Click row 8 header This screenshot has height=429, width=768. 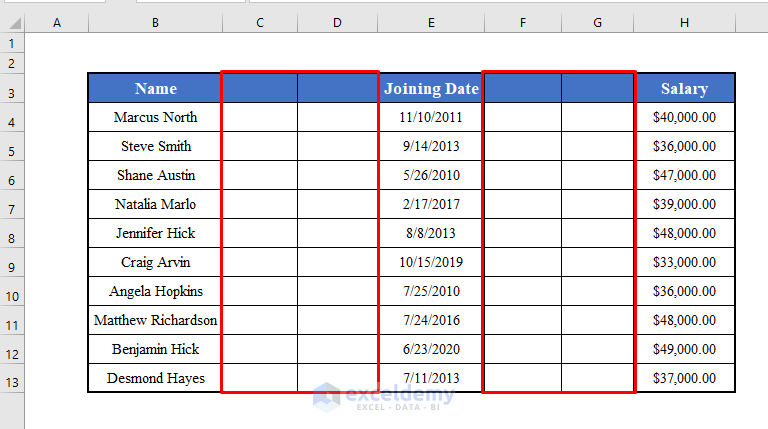[12, 238]
